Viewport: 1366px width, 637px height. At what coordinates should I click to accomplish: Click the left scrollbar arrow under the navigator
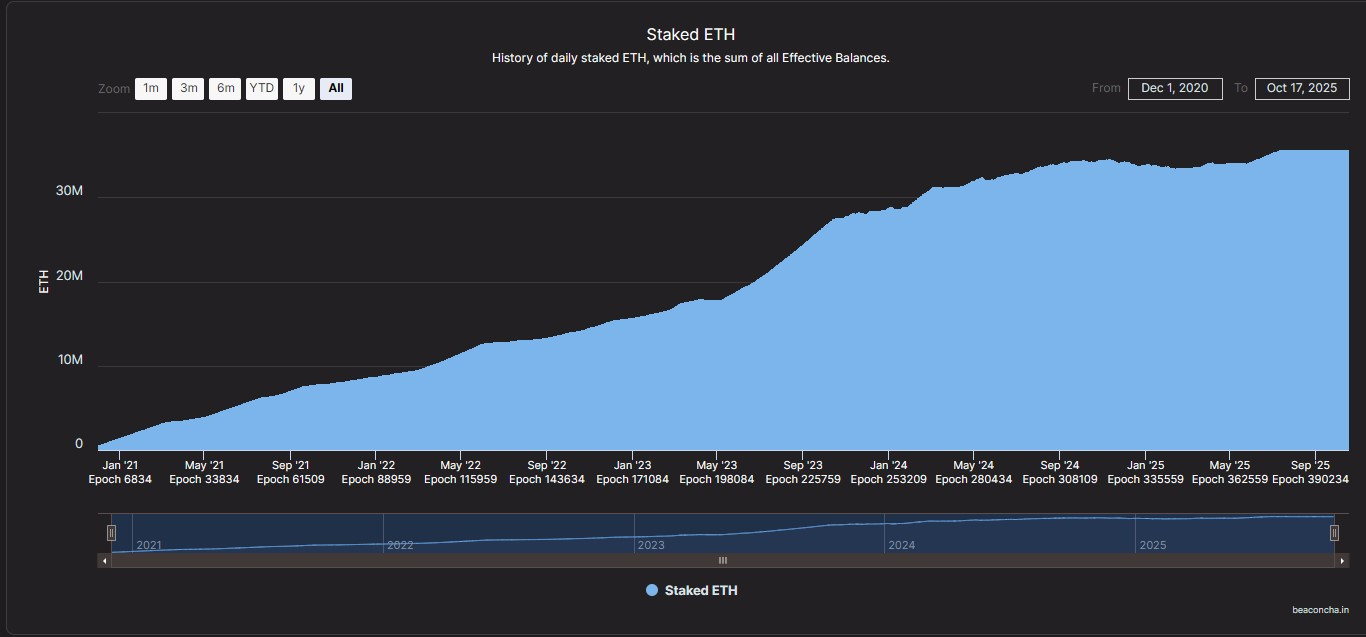[x=104, y=561]
